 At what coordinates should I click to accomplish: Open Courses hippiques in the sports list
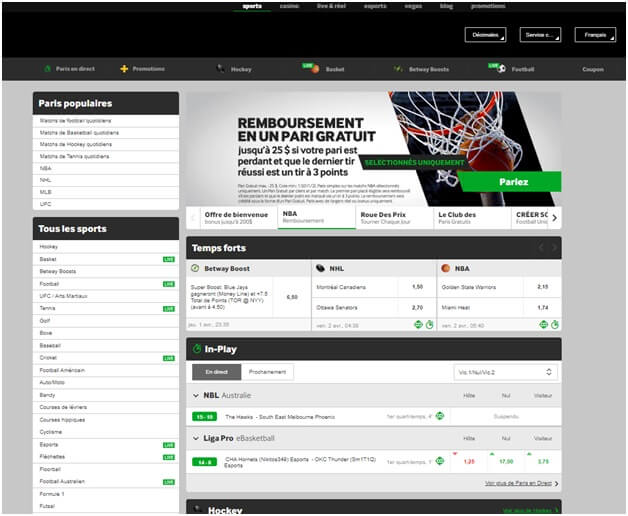(106, 420)
